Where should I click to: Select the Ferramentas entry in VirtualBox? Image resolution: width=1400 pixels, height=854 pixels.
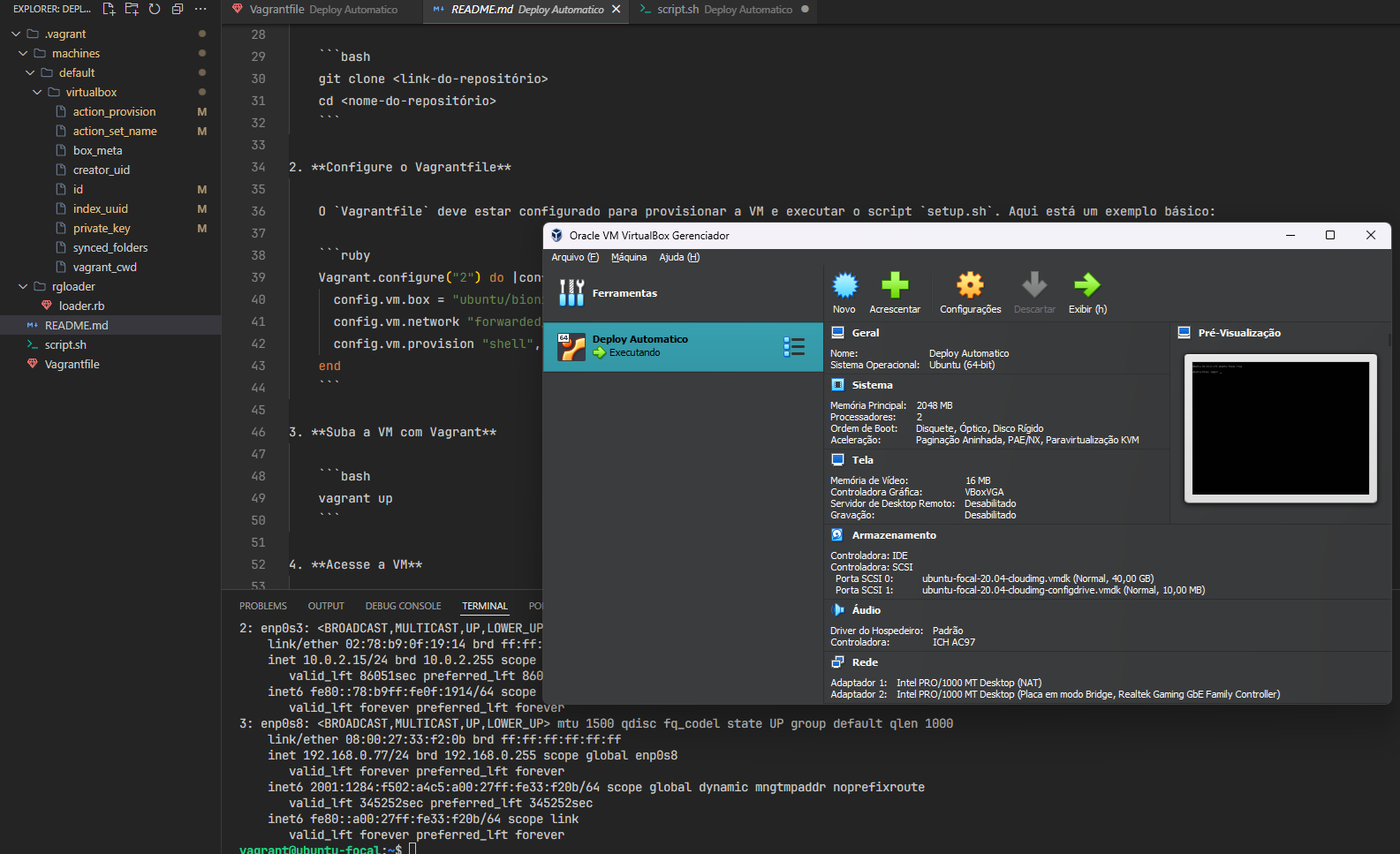683,292
